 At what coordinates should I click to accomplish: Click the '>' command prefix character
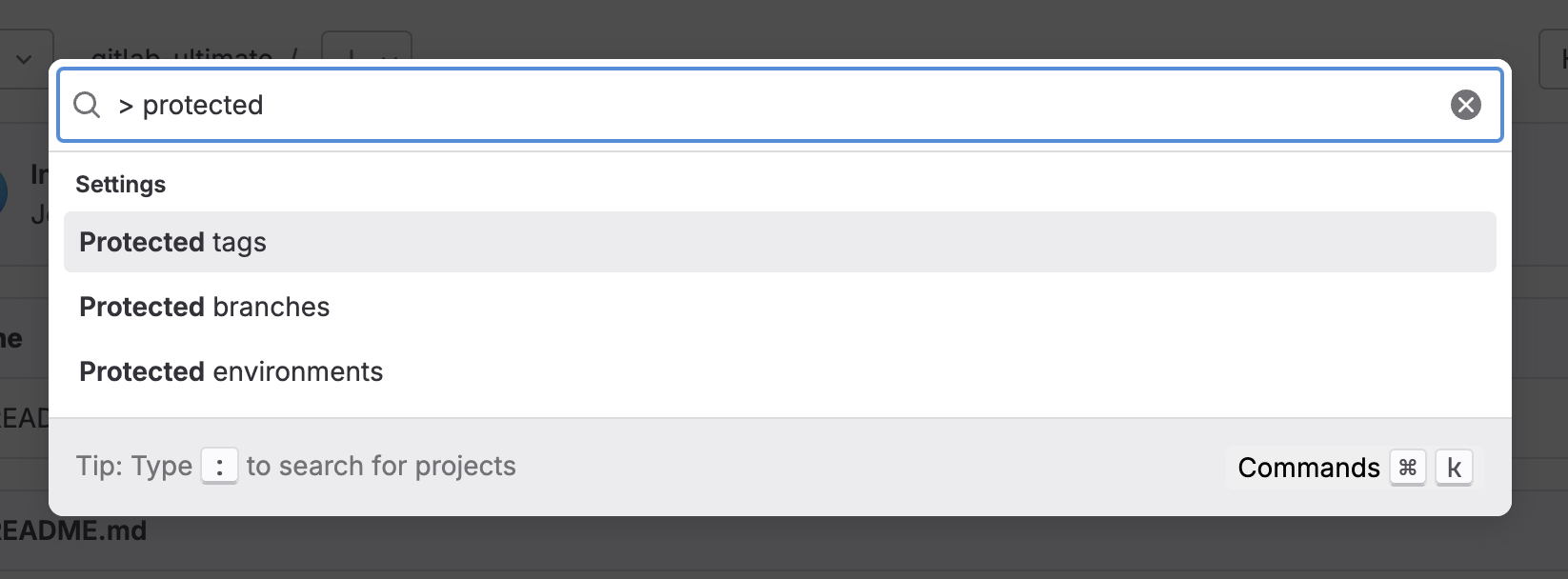[126, 106]
